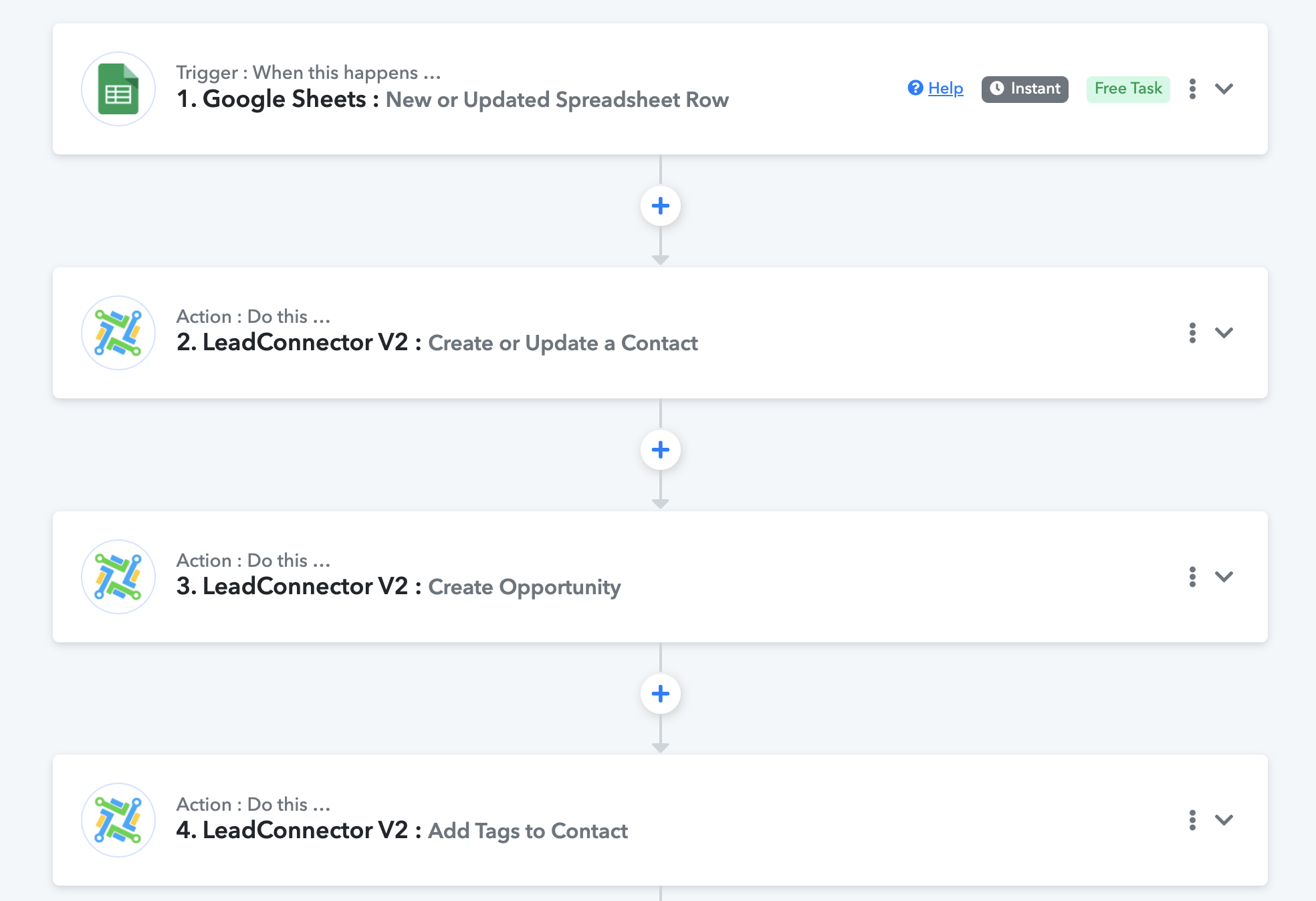
Task: Click "3. LeadConnector V2 :" app name text
Action: tap(299, 586)
